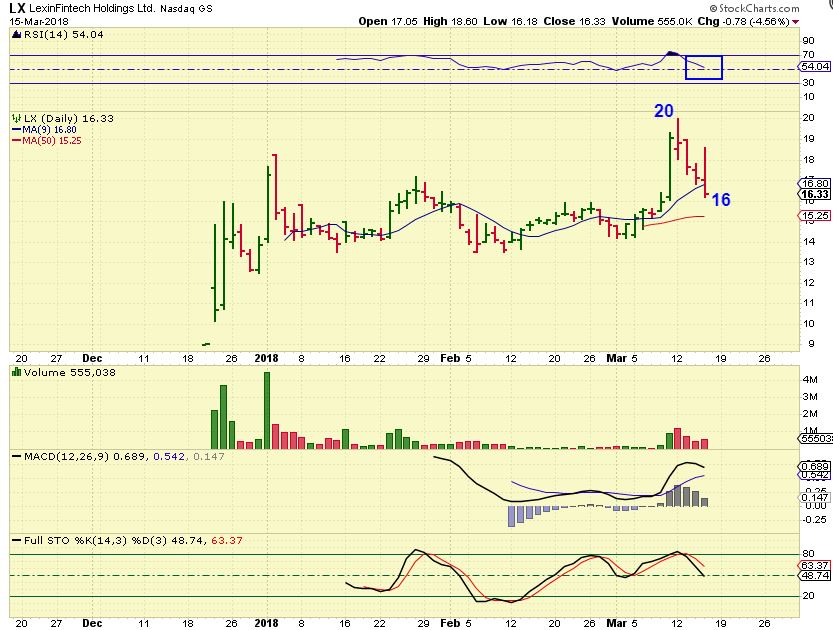Click the 4M volume axis label

coord(810,379)
